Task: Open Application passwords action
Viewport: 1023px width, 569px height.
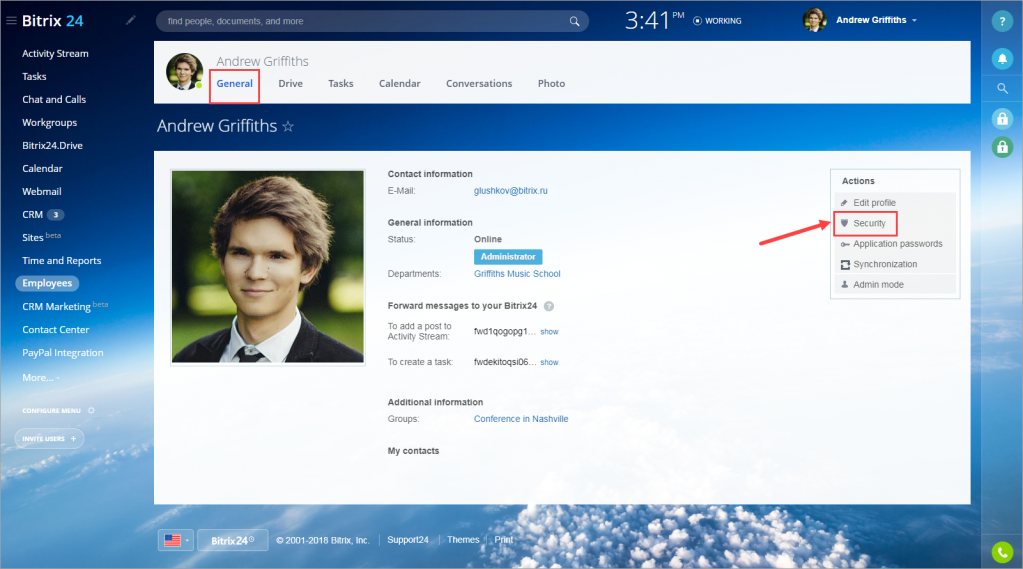Action: coord(898,243)
